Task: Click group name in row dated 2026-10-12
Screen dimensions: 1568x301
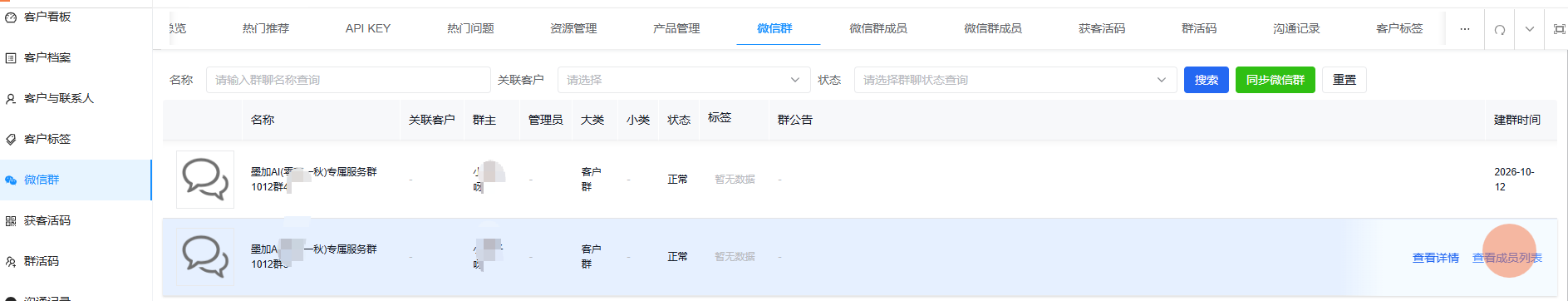Action: tap(313, 179)
